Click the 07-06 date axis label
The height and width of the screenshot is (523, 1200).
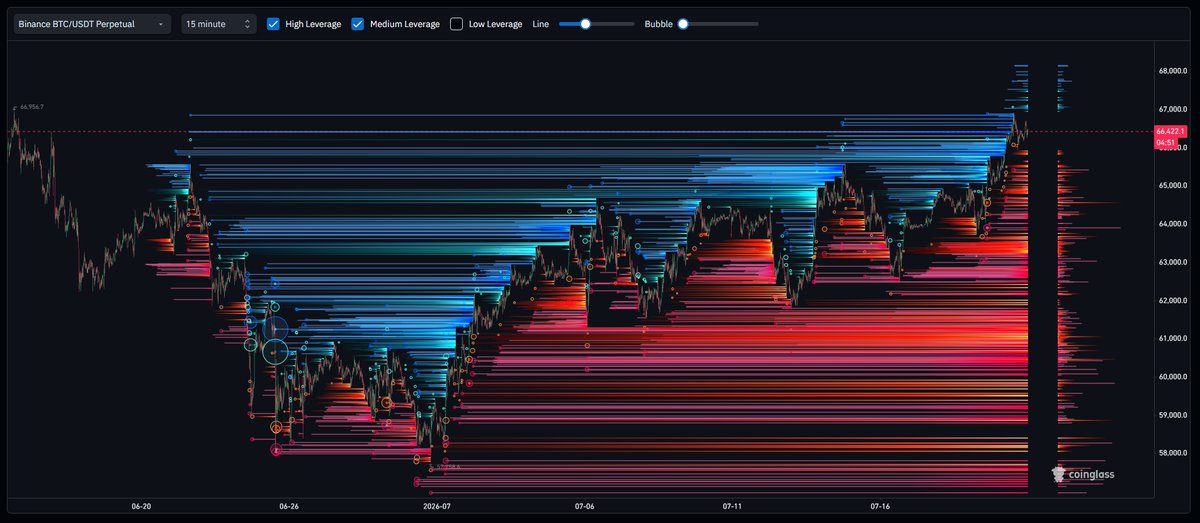coord(585,507)
